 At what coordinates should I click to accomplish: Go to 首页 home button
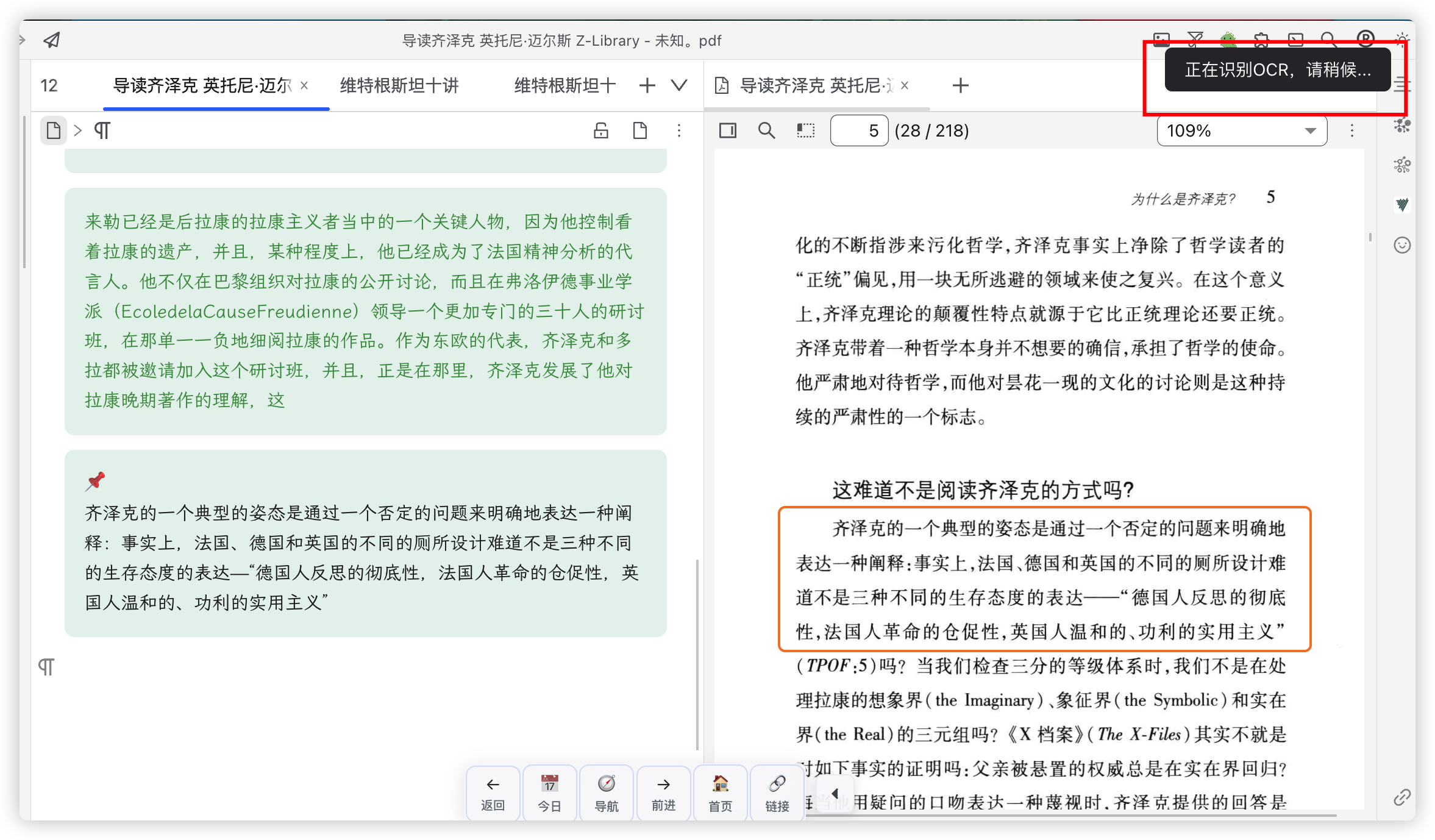click(720, 792)
